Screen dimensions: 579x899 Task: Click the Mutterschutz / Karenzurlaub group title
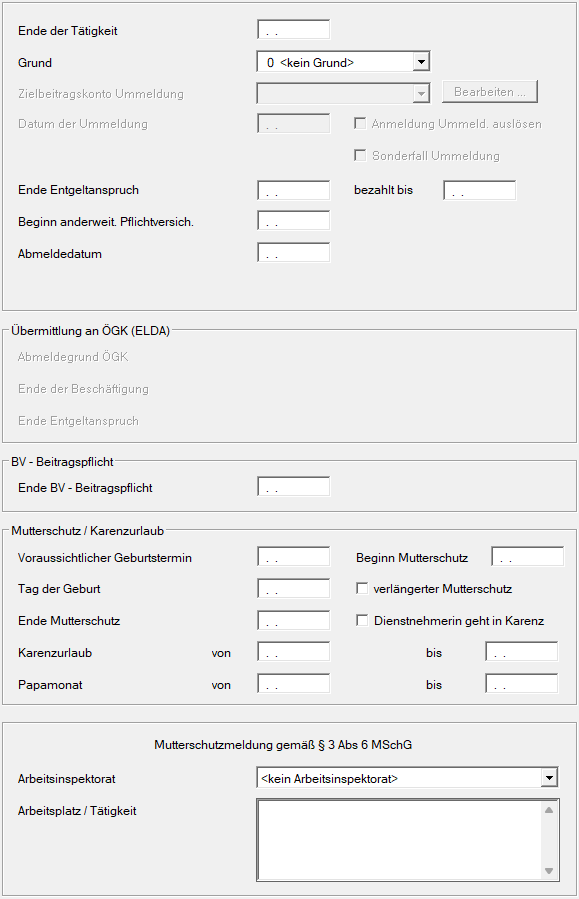tap(88, 531)
